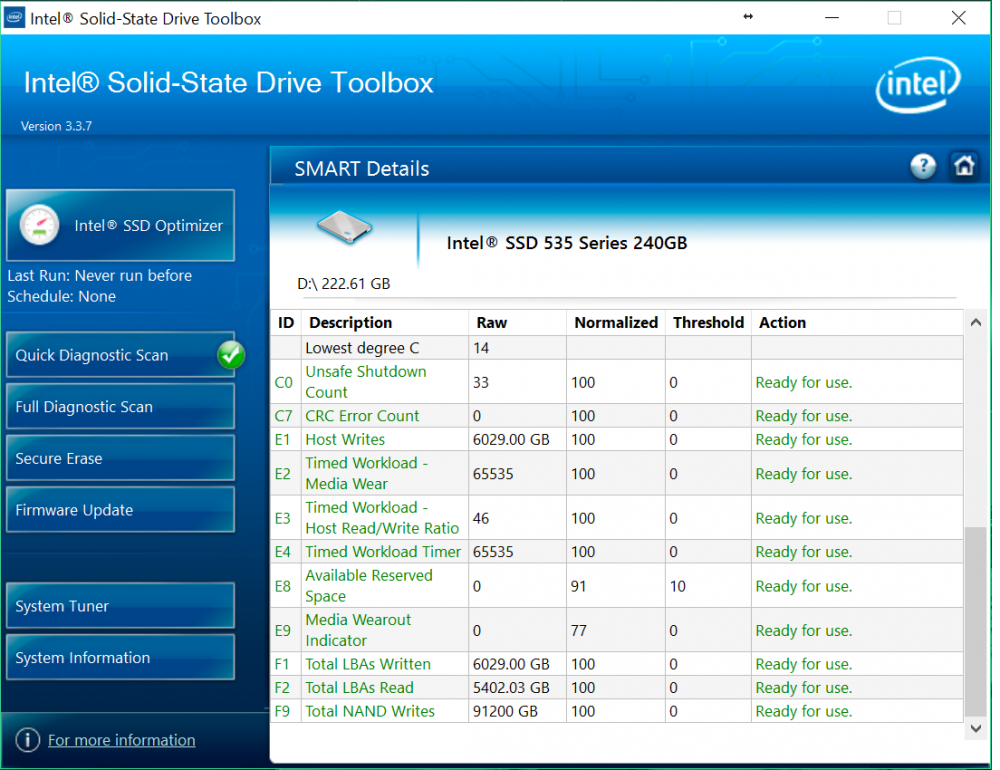Click Version 3.3.7 text
The height and width of the screenshot is (770, 1000).
click(x=56, y=126)
